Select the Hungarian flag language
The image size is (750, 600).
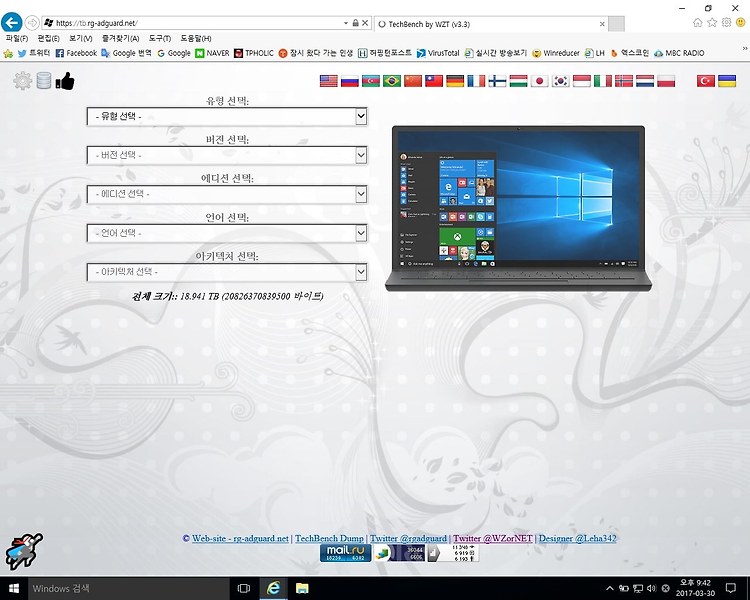point(518,81)
